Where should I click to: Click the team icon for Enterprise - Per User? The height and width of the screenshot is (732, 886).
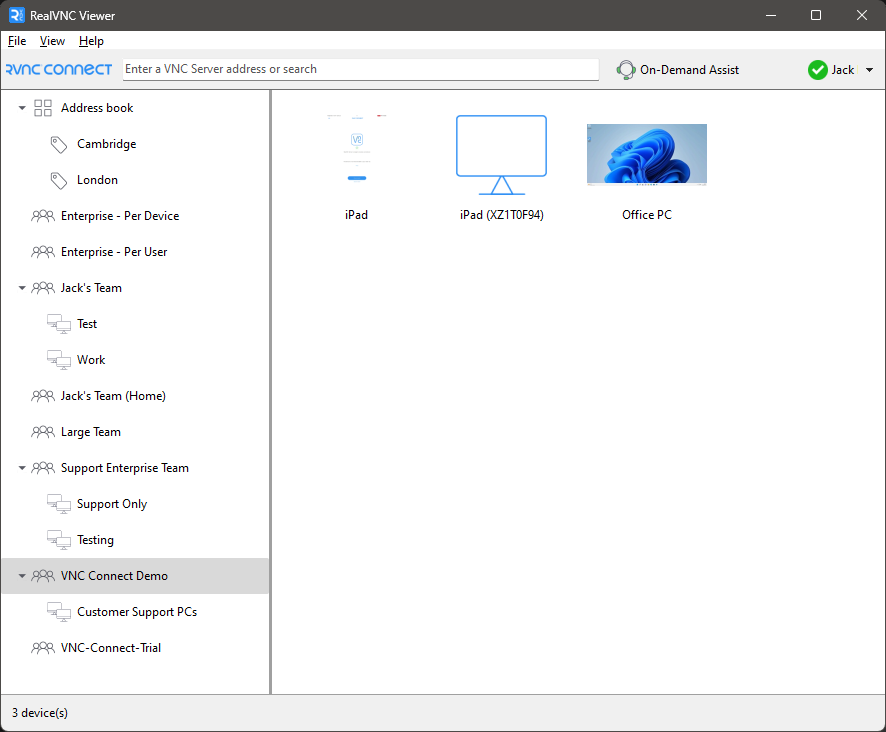point(43,252)
